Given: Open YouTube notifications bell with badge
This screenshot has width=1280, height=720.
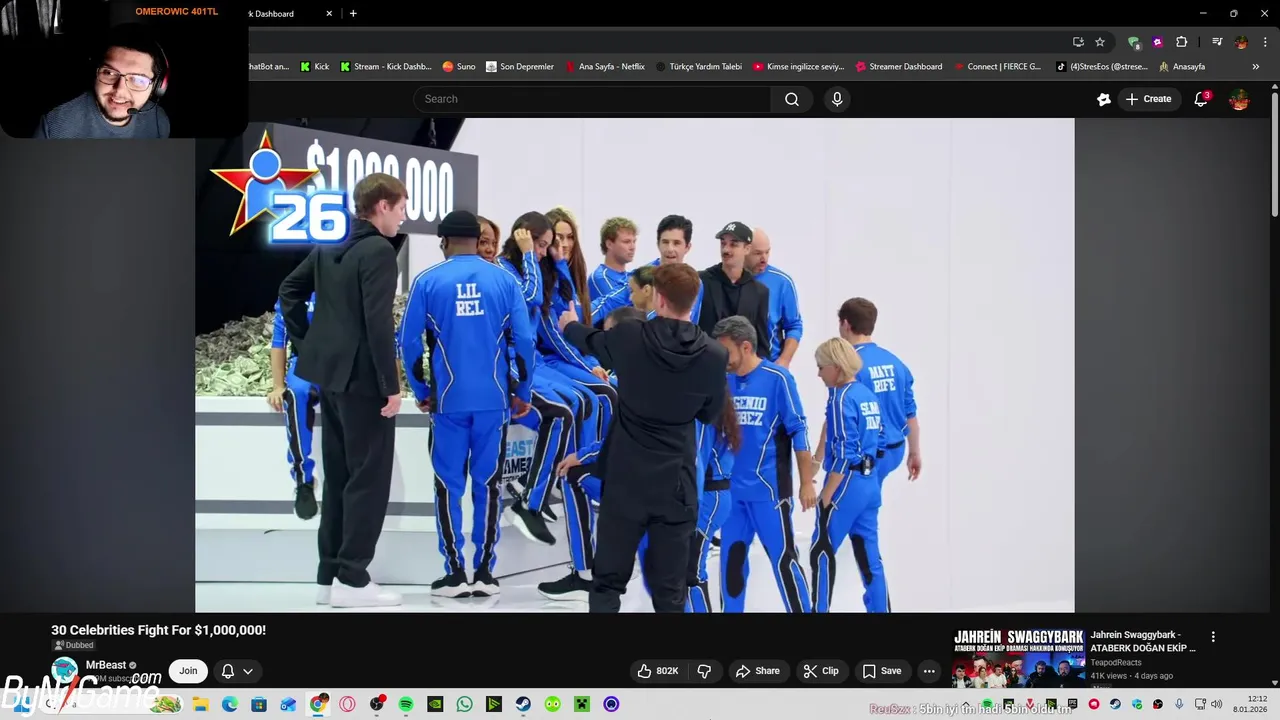Looking at the screenshot, I should point(1201,99).
